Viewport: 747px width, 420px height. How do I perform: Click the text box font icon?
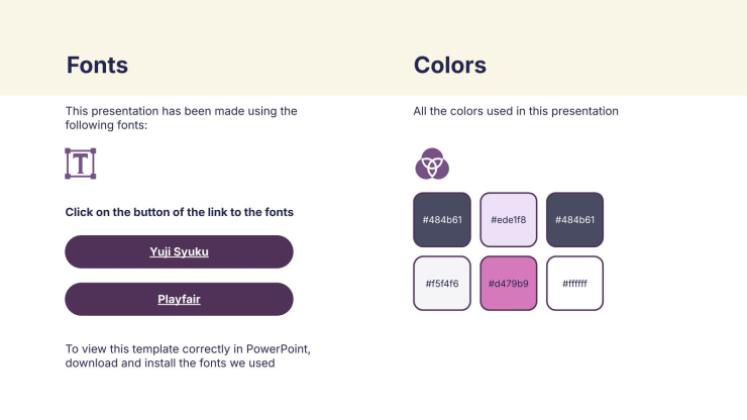80,164
